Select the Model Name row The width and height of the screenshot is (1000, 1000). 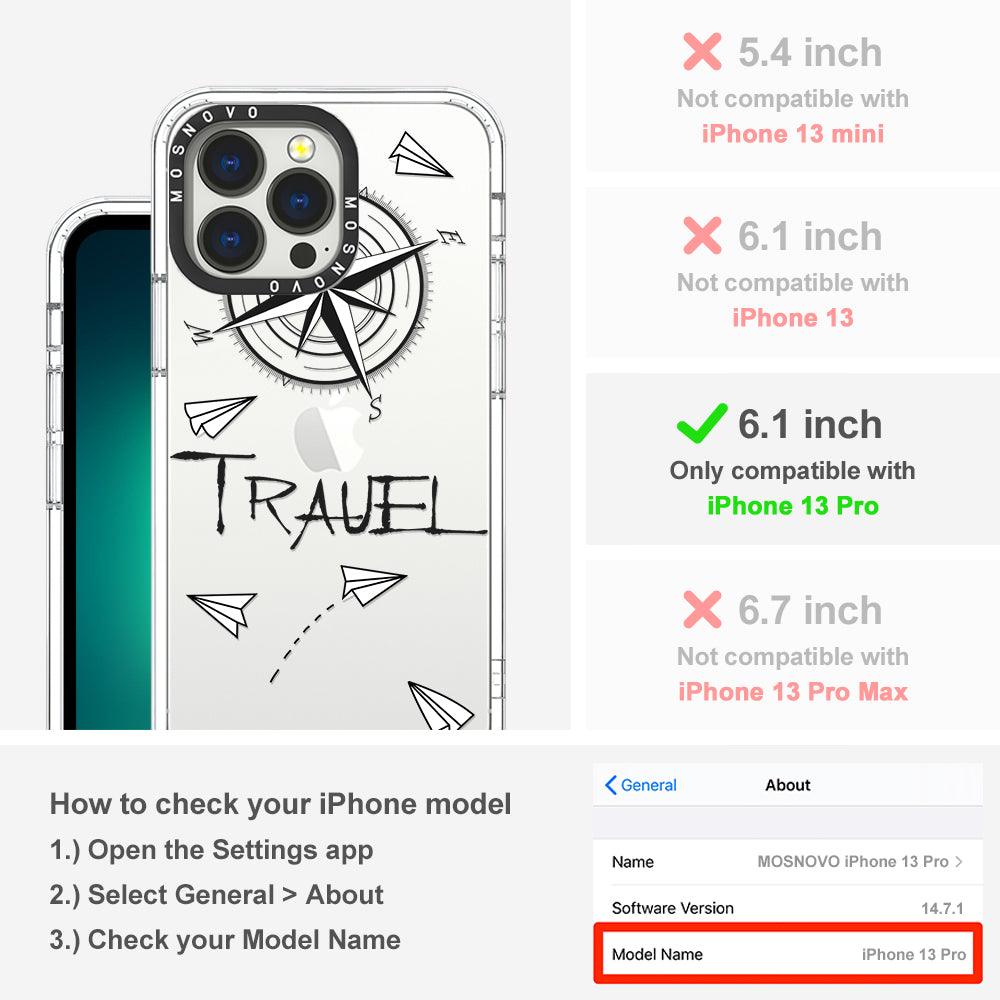(x=788, y=954)
